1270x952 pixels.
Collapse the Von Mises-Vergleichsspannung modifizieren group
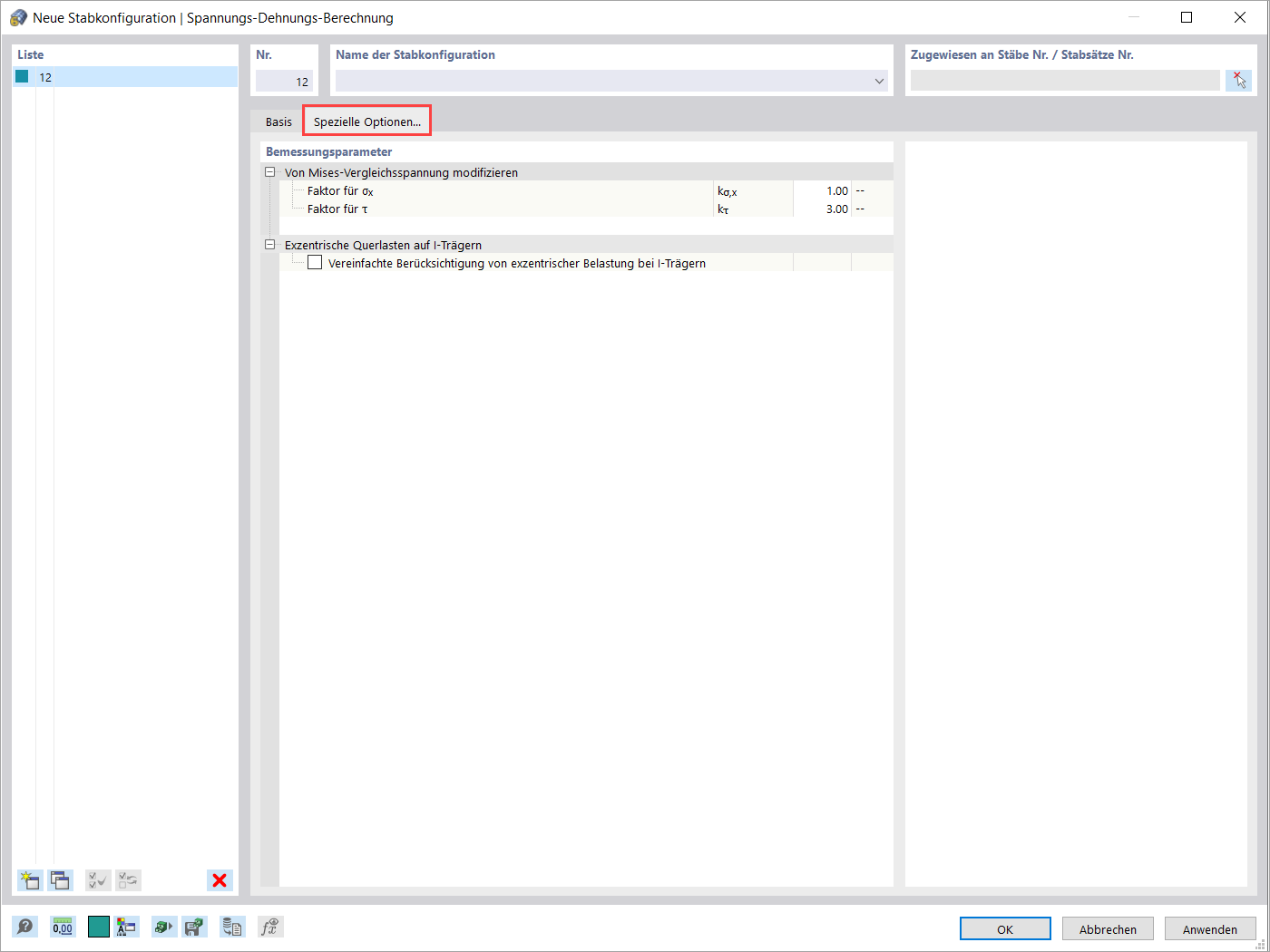tap(269, 172)
